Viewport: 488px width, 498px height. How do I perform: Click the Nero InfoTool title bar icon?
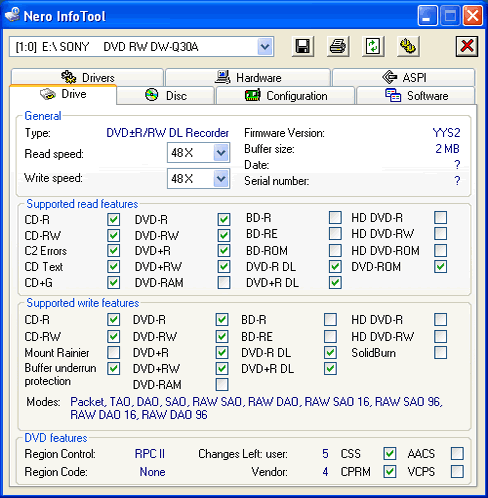(12, 15)
